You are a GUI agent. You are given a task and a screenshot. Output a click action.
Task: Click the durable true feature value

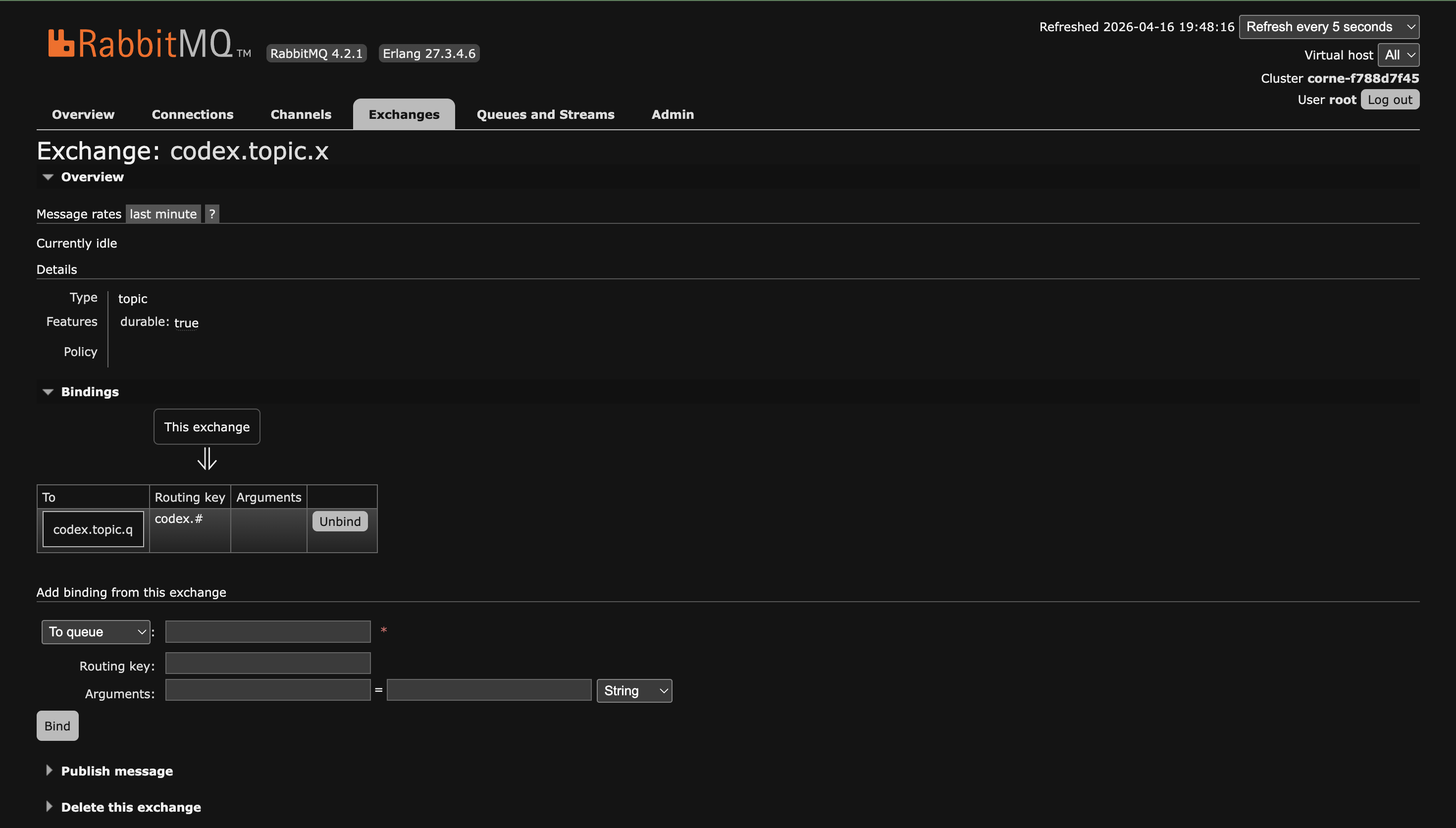[187, 323]
